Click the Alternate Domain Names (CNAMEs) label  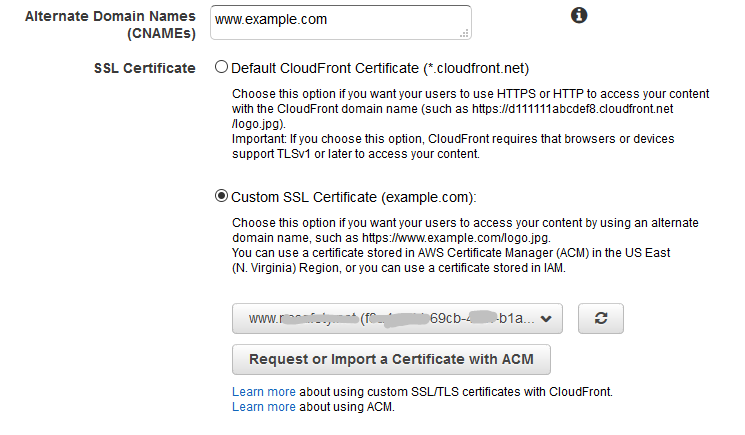tap(110, 25)
